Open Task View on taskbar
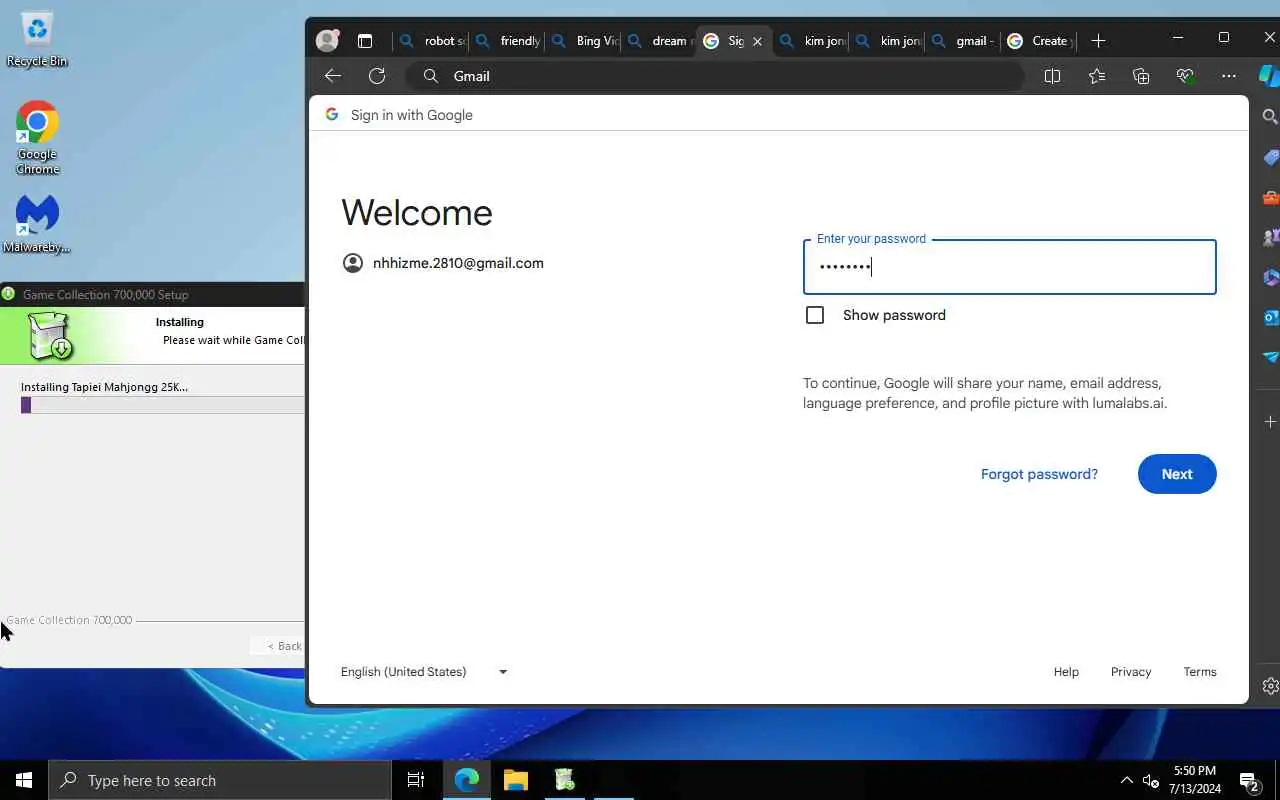Viewport: 1280px width, 800px height. [x=416, y=780]
